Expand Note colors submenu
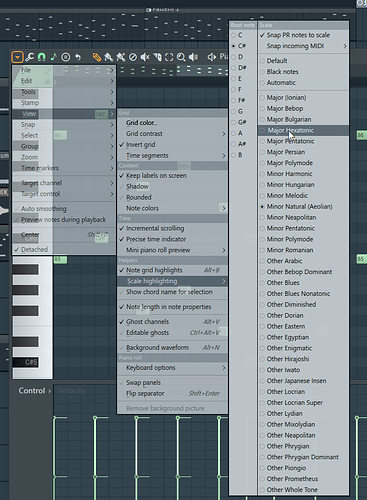367x500 pixels. tap(172, 208)
